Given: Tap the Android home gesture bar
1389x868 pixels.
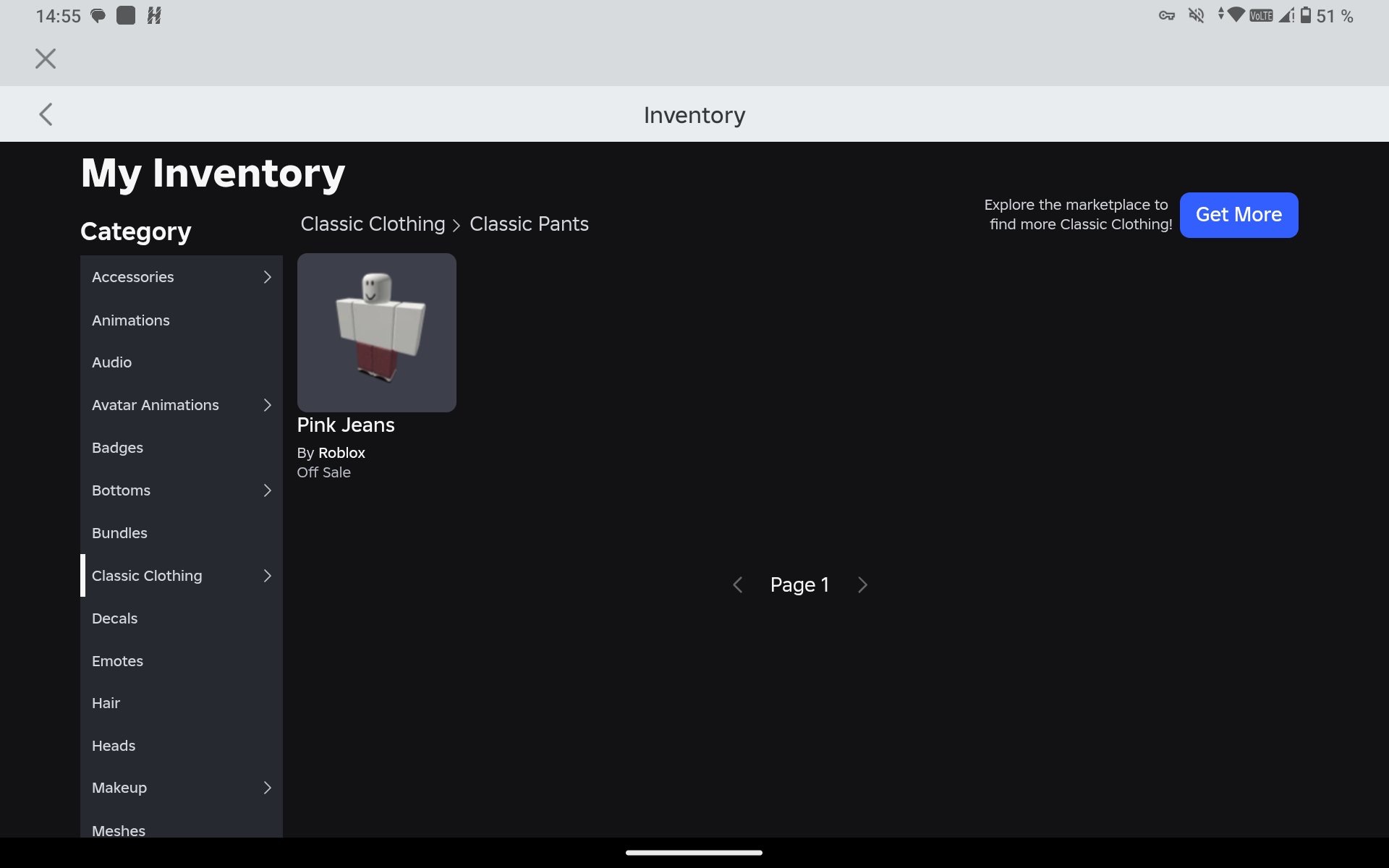Looking at the screenshot, I should point(694,853).
